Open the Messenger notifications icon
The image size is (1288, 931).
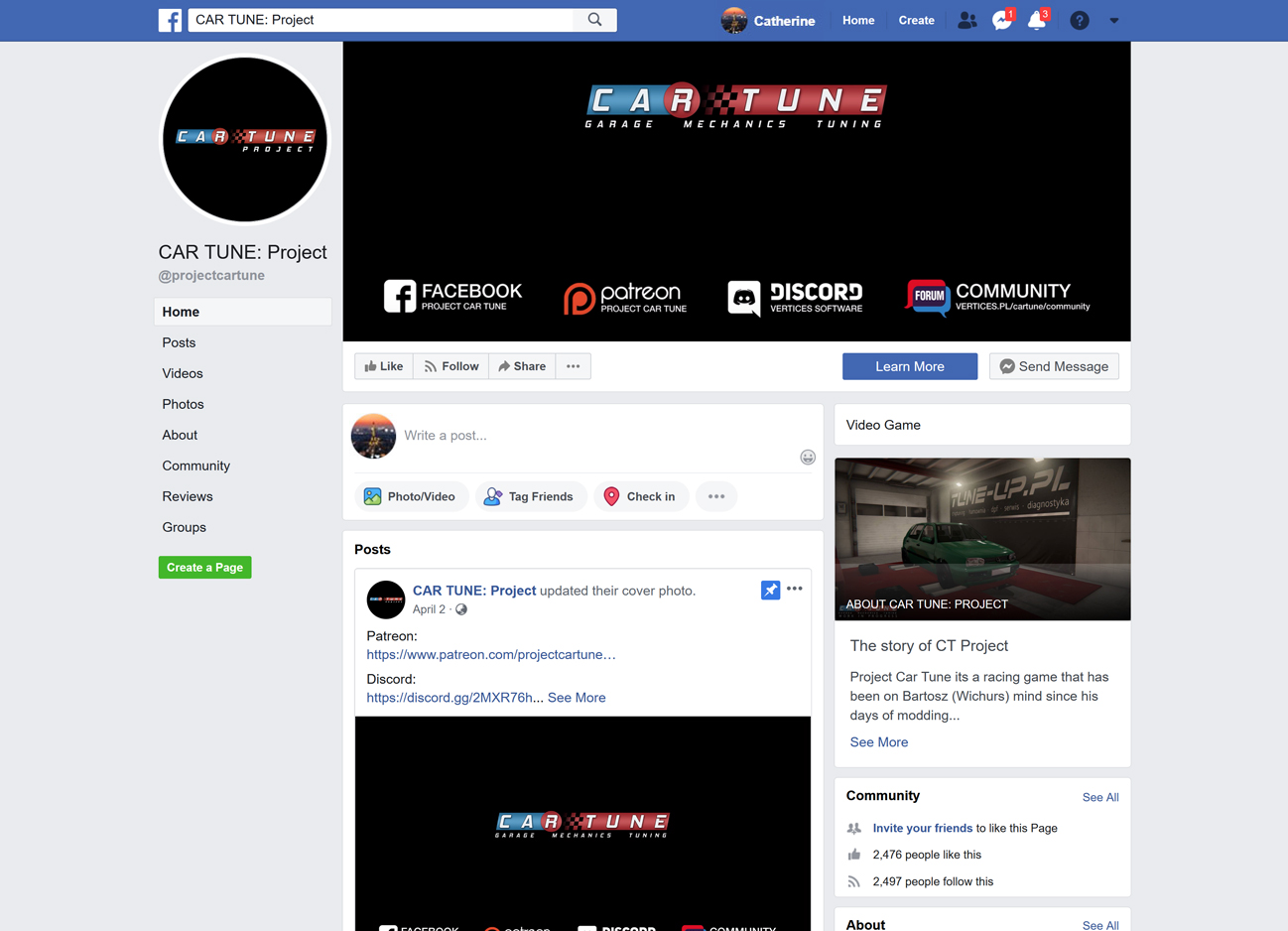[x=1001, y=21]
